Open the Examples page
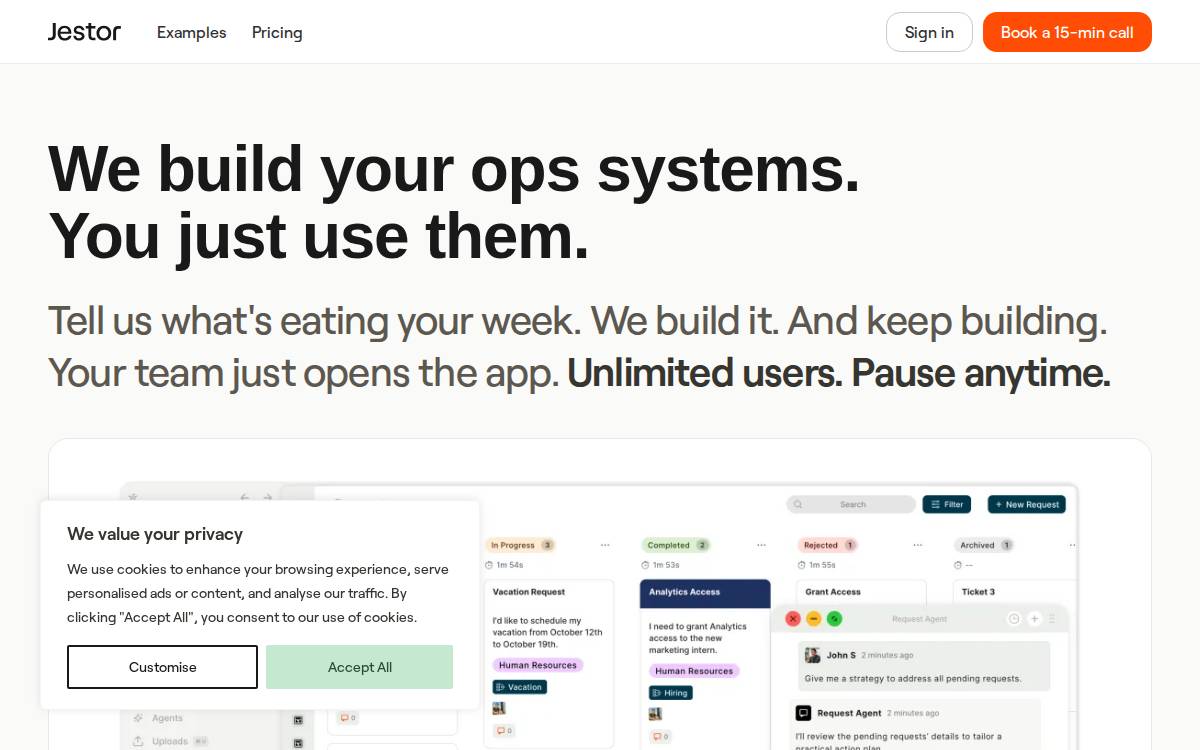The height and width of the screenshot is (750, 1200). (x=192, y=32)
